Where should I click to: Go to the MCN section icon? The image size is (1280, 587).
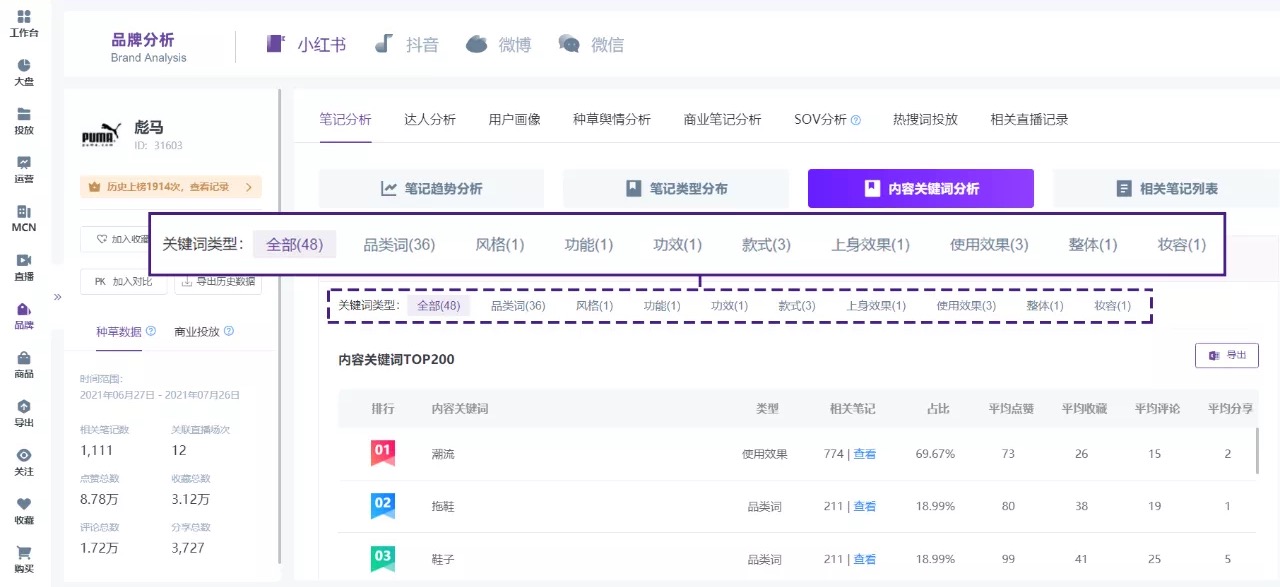(x=24, y=212)
